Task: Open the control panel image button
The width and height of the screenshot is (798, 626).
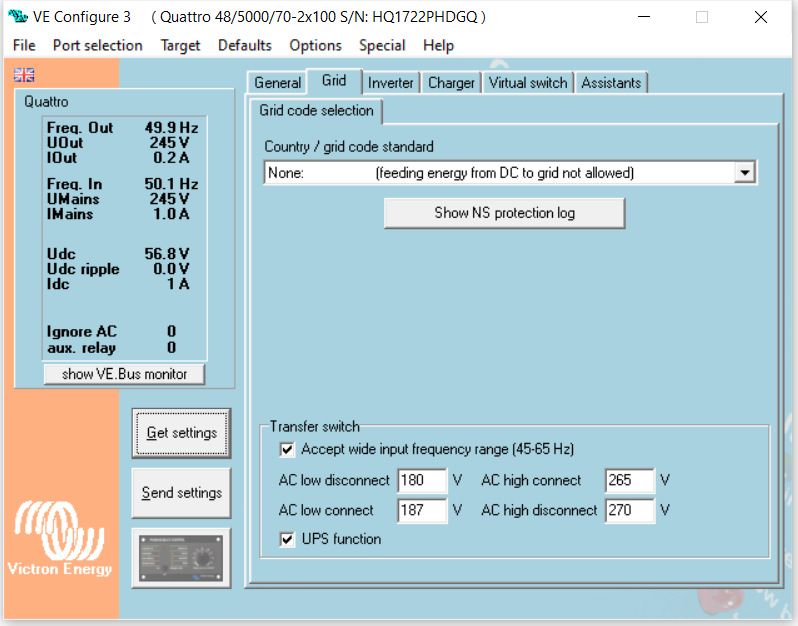Action: (181, 558)
